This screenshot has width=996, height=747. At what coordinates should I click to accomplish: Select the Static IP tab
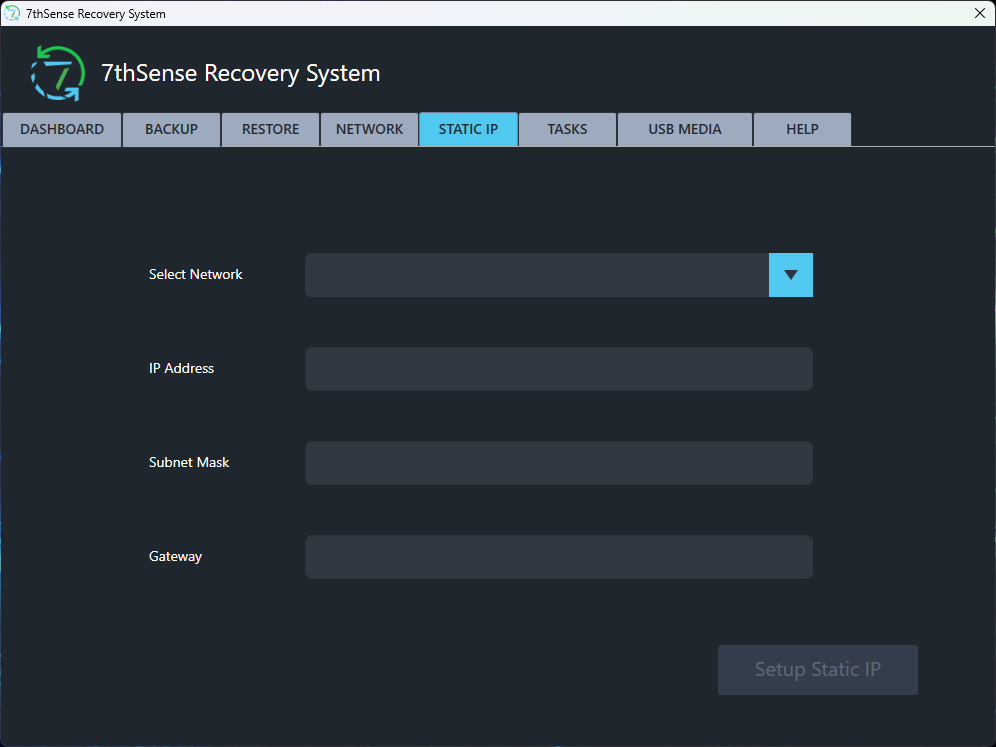coord(468,130)
